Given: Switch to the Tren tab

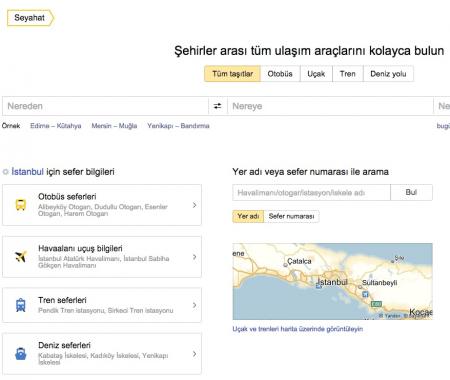Looking at the screenshot, I should pos(348,74).
